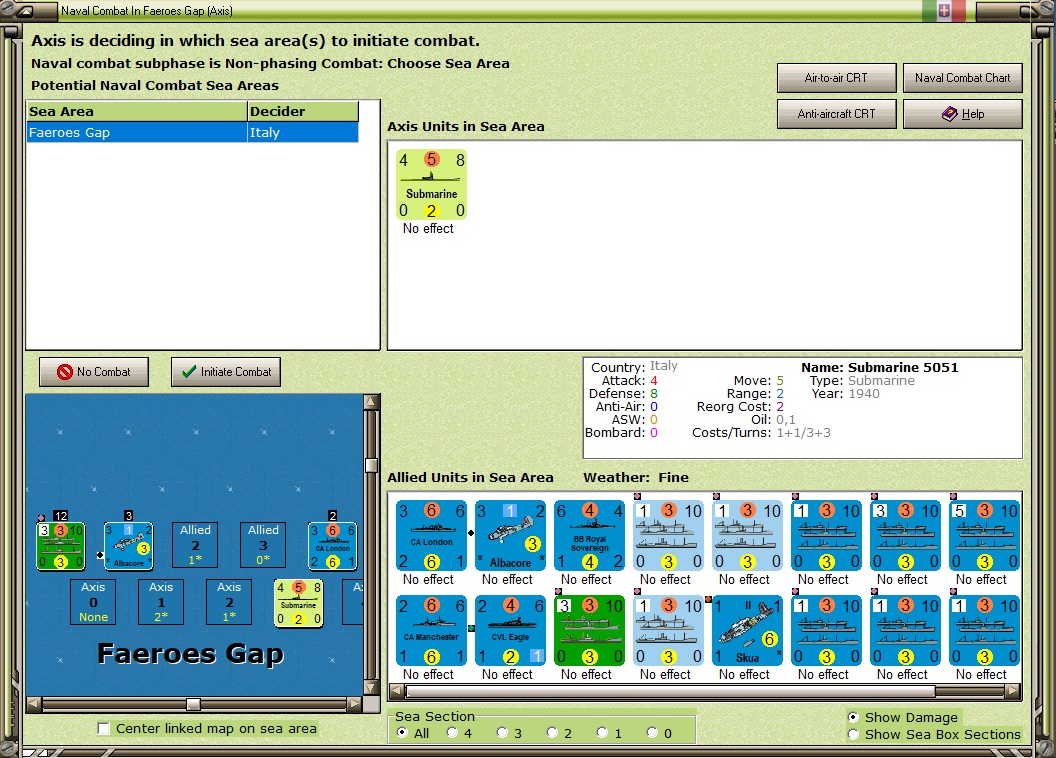Click the Italian flag icon in title bar
Screen dimensions: 1056x758
click(944, 10)
